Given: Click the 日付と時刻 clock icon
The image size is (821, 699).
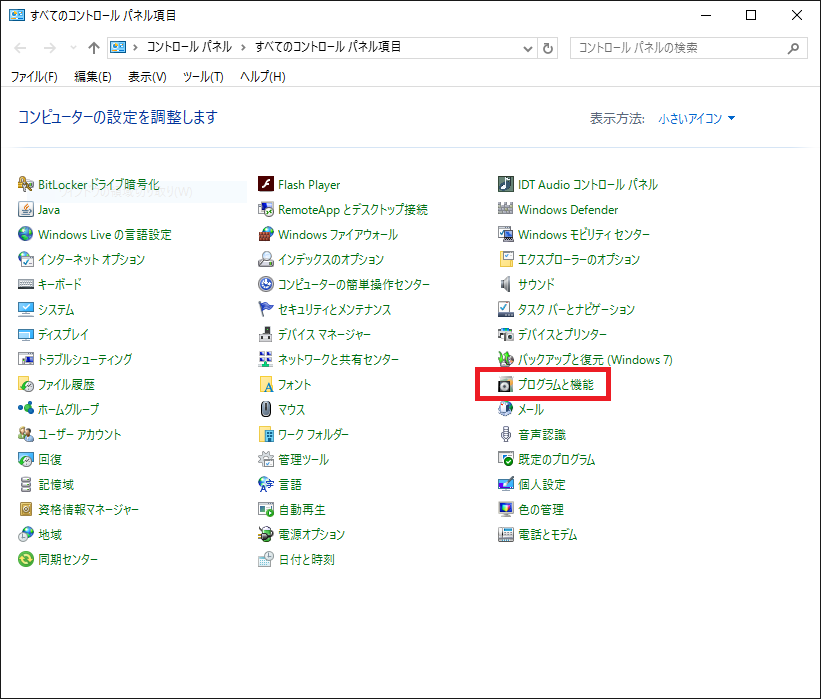Looking at the screenshot, I should (x=266, y=559).
